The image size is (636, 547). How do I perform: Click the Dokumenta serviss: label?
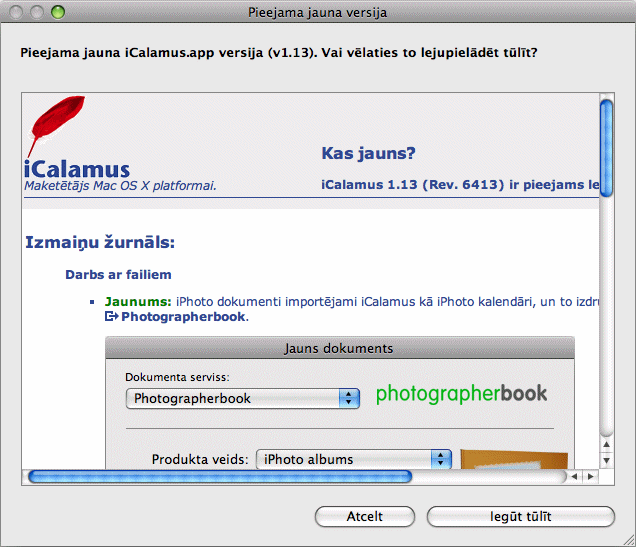coord(177,377)
